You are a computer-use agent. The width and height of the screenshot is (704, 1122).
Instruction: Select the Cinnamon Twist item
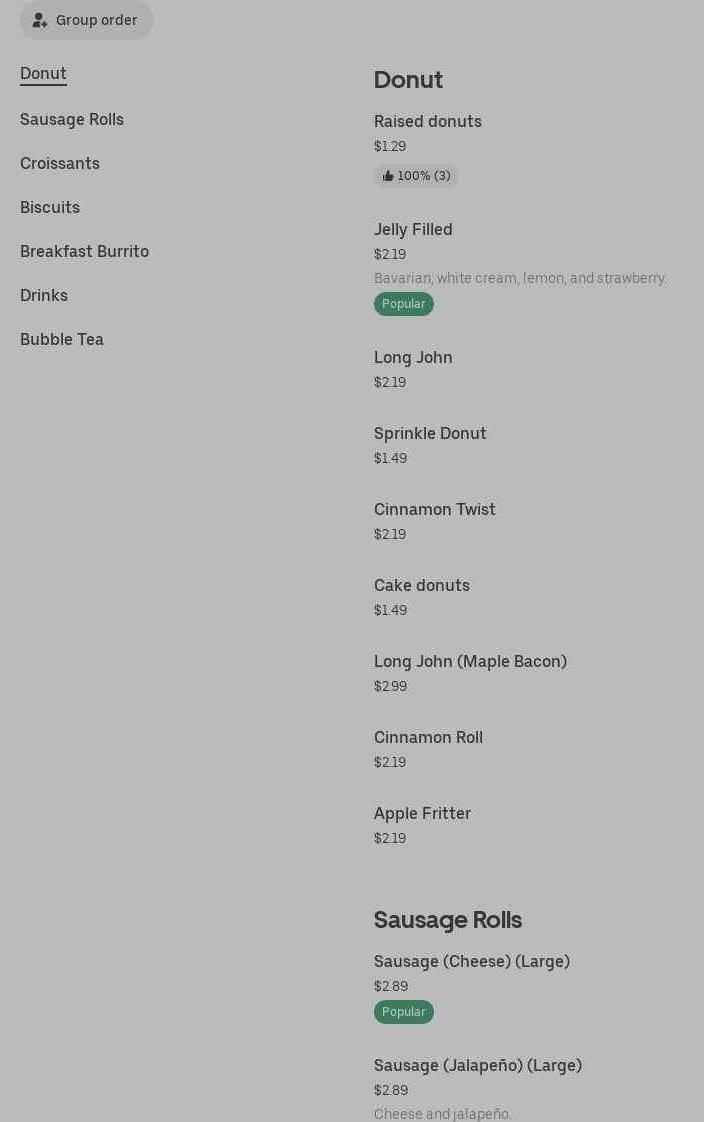[x=435, y=510]
